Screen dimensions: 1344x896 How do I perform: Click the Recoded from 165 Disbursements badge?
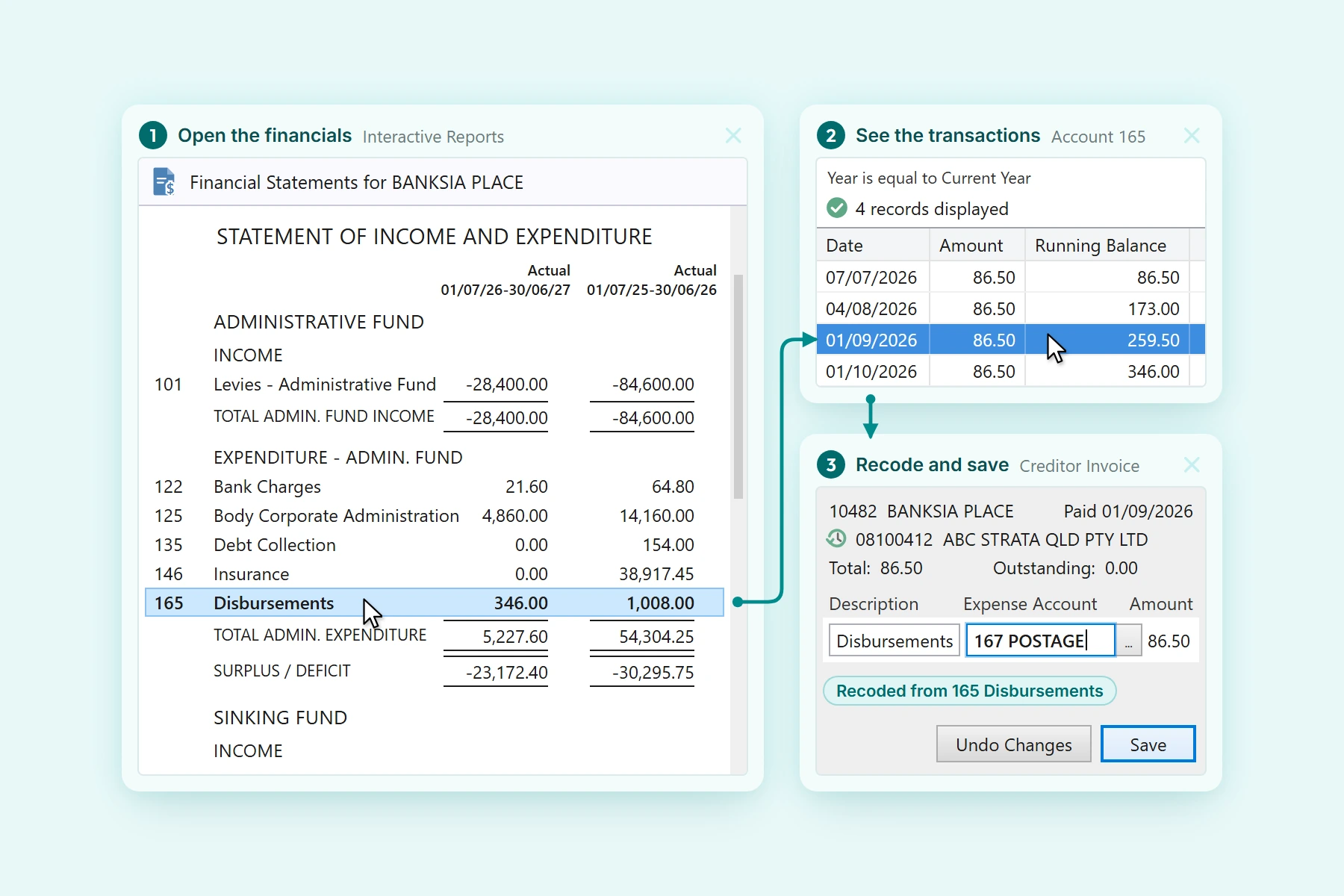[969, 691]
